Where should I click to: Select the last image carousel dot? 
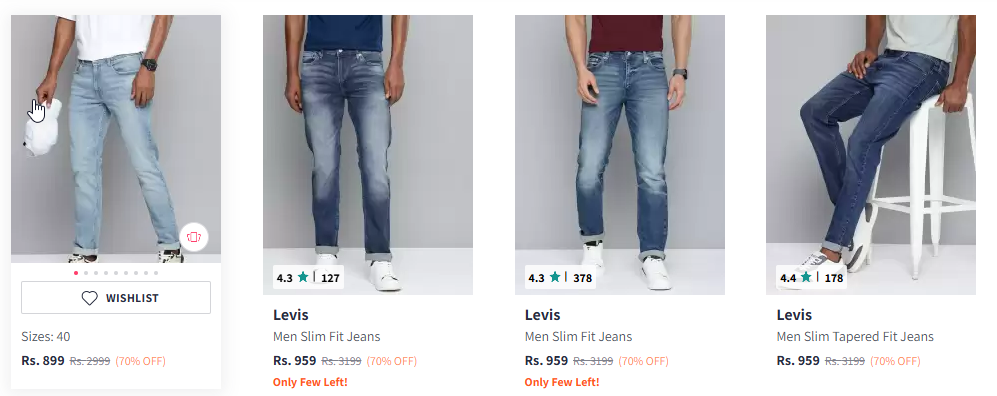pos(156,273)
